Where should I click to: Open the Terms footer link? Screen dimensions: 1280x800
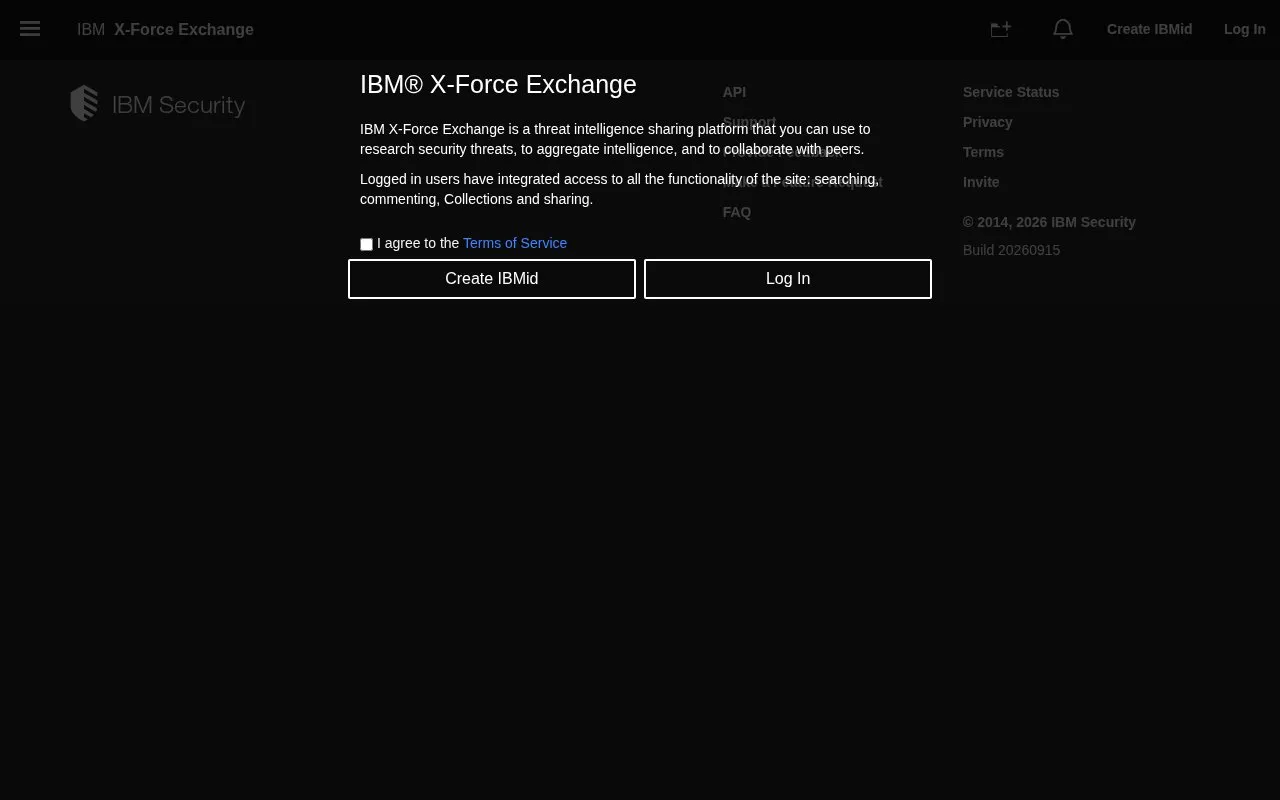click(983, 152)
